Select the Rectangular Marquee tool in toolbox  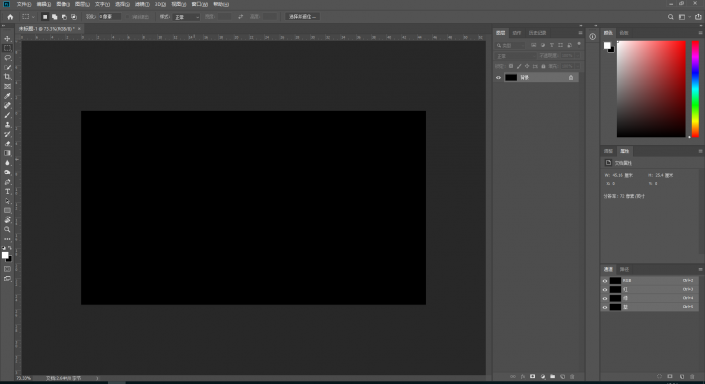[7, 48]
